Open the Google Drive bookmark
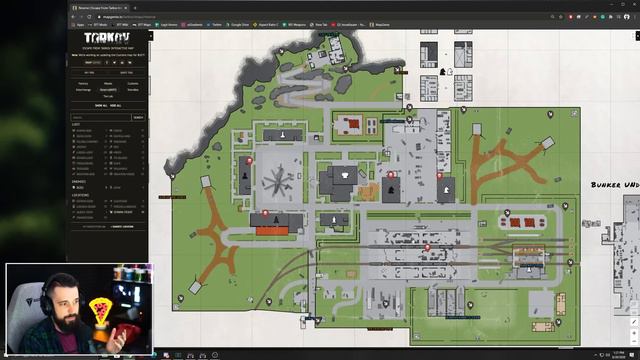Screen dimensions: 640x360 pyautogui.click(x=238, y=25)
